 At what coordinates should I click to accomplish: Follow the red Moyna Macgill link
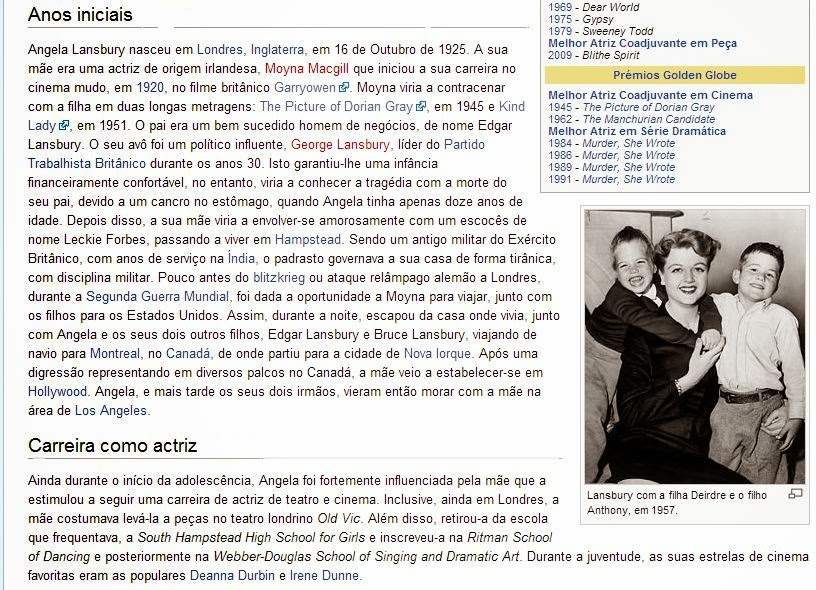coord(307,69)
